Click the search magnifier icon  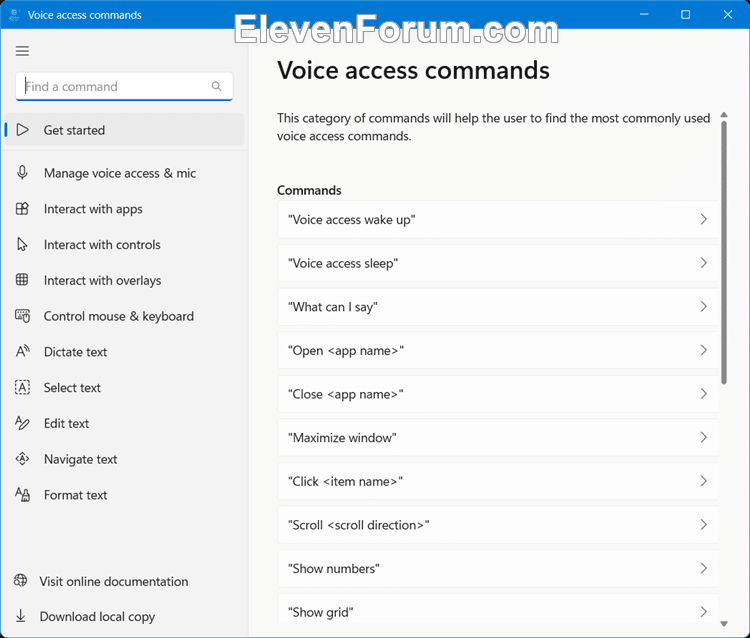(217, 86)
